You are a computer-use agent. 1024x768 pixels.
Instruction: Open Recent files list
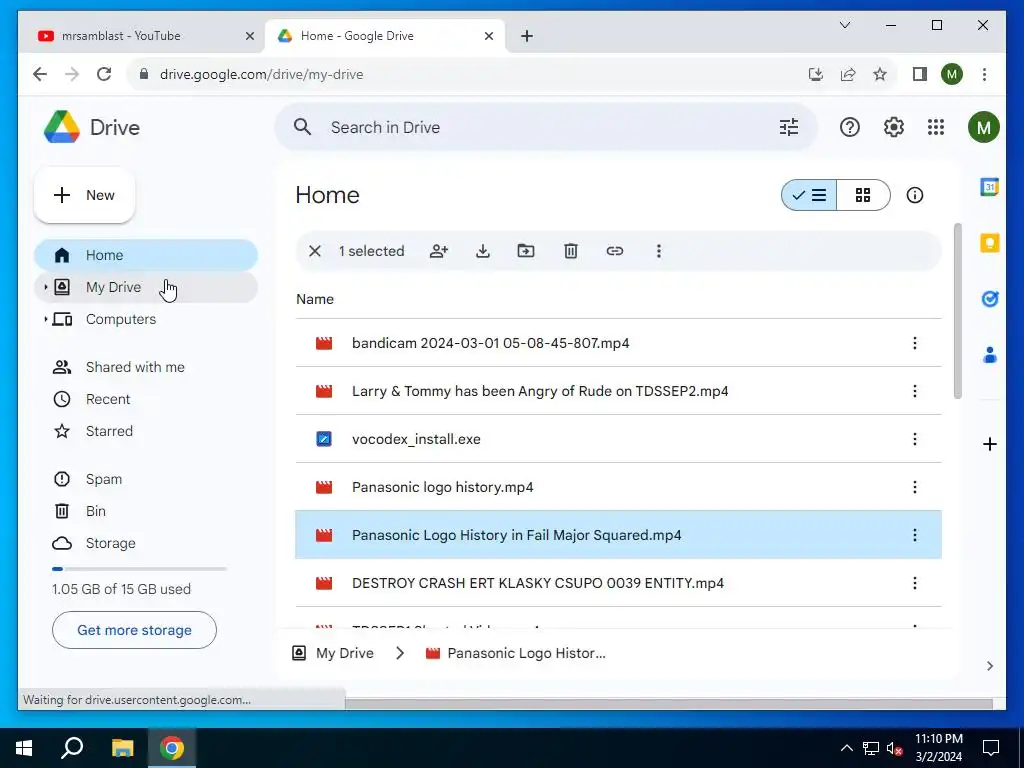click(x=146, y=399)
